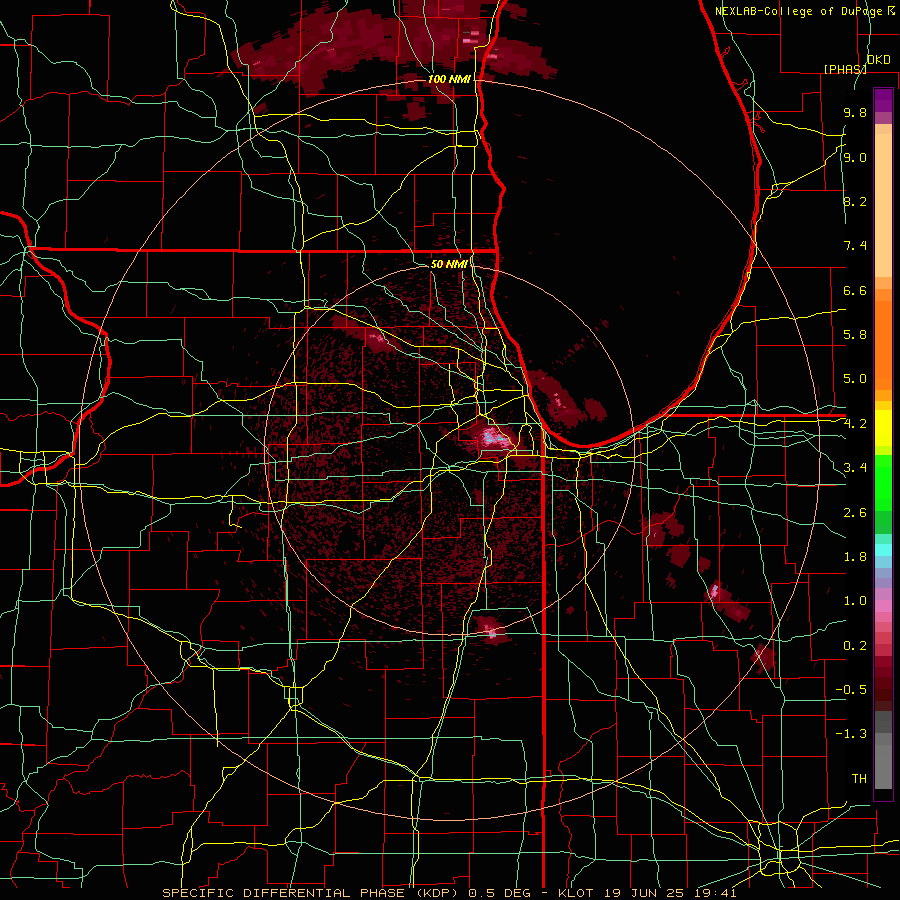
Task: Click the 9.8 value on the color scale
Action: coord(855,112)
